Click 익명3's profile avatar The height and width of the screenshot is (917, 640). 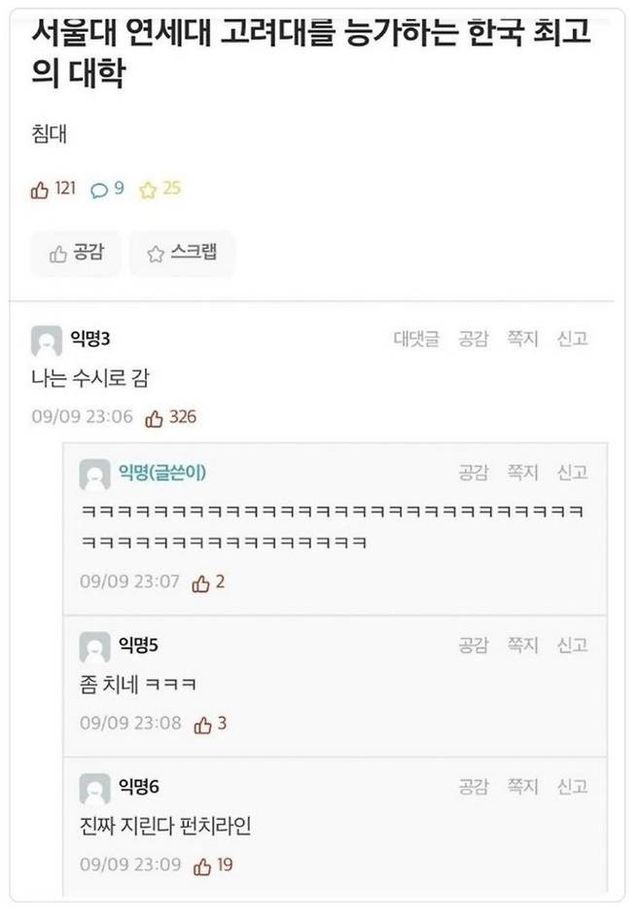click(x=46, y=341)
